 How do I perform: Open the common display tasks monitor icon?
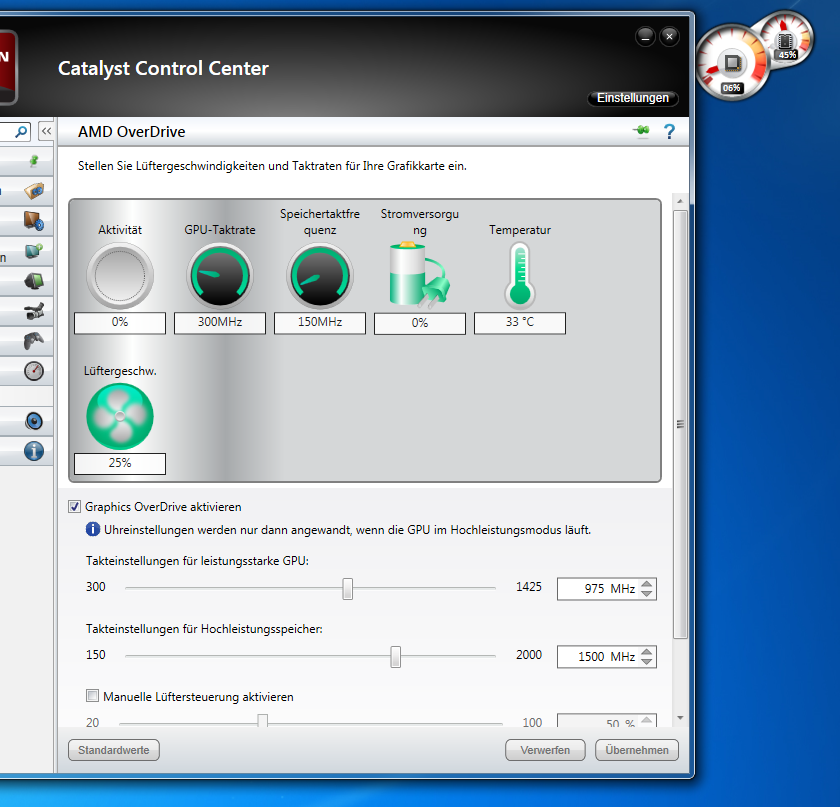tap(34, 251)
